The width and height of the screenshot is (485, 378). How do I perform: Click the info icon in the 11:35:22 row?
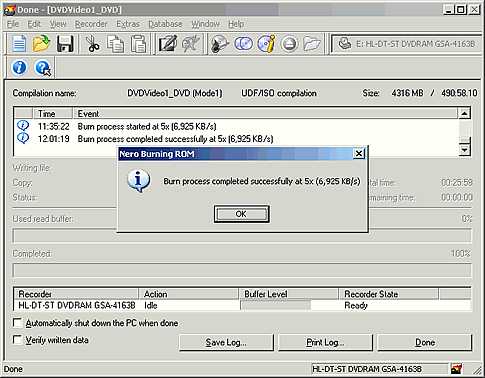click(23, 126)
